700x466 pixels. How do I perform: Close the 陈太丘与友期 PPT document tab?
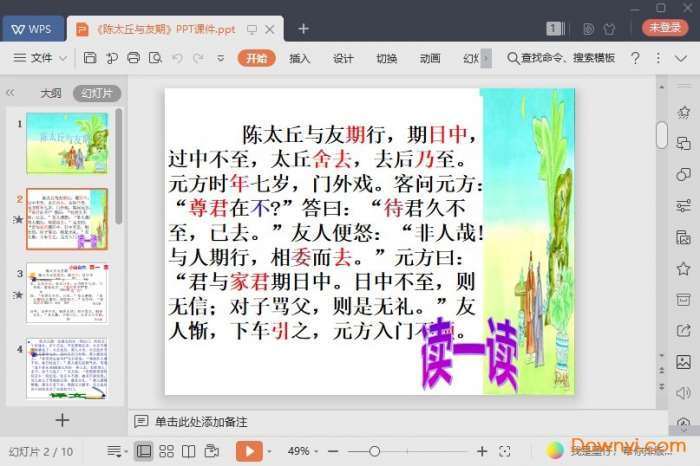(270, 29)
